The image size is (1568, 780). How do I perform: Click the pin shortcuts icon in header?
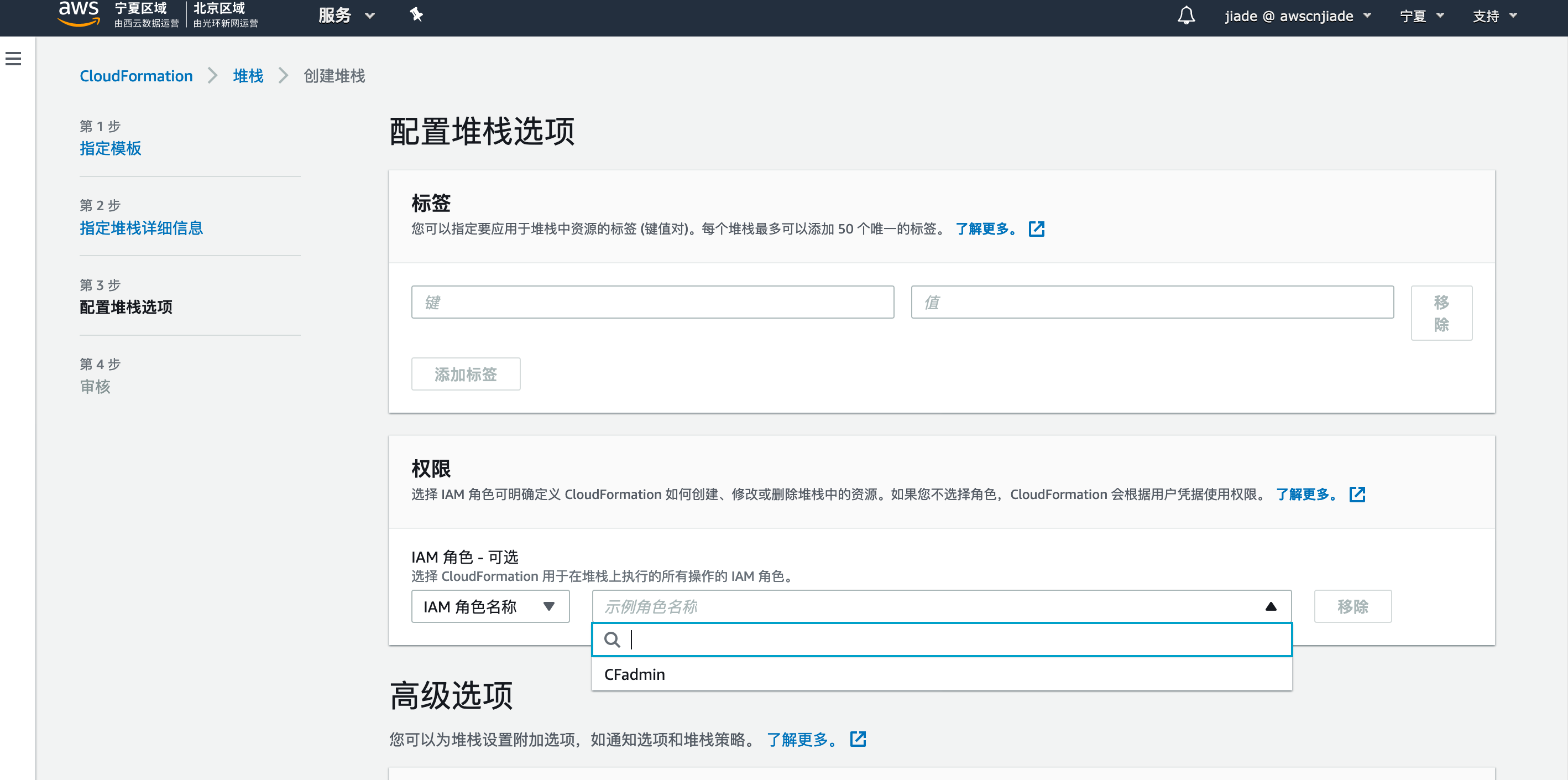pyautogui.click(x=416, y=14)
